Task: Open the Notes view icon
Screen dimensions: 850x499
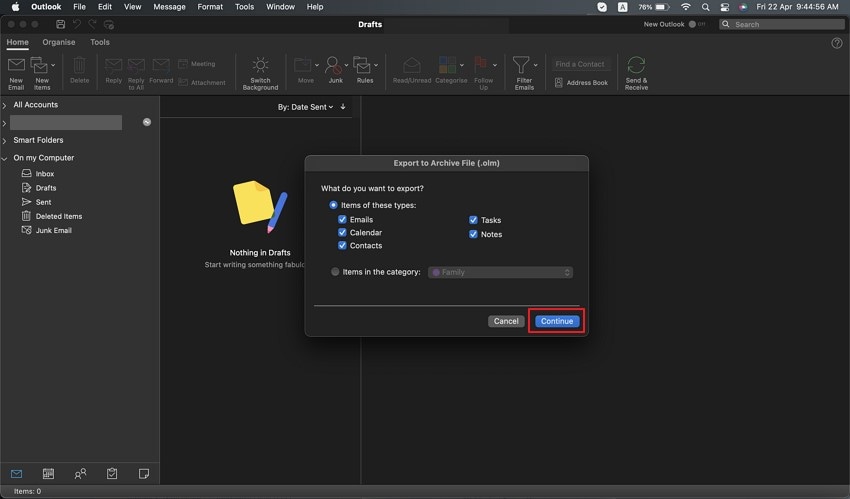Action: tap(144, 474)
